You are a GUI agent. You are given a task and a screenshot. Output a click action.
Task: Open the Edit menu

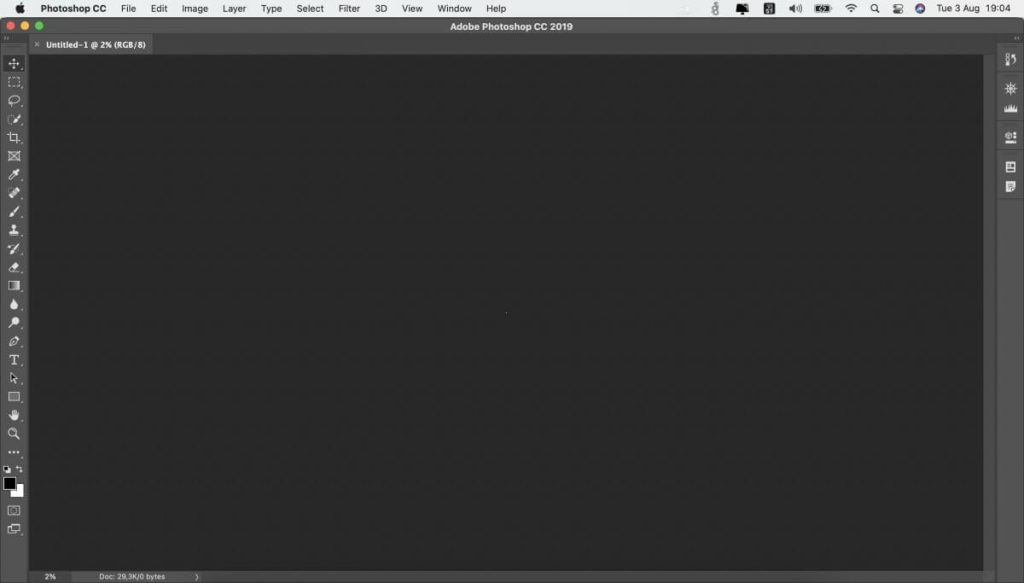point(159,8)
